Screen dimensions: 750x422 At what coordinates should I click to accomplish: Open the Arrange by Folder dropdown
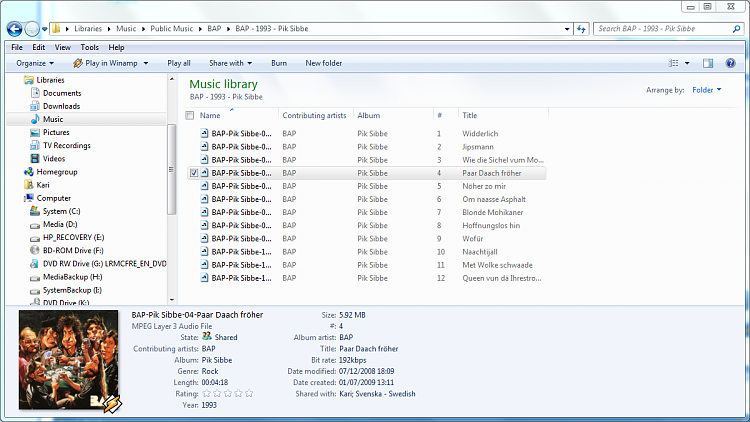click(x=706, y=90)
